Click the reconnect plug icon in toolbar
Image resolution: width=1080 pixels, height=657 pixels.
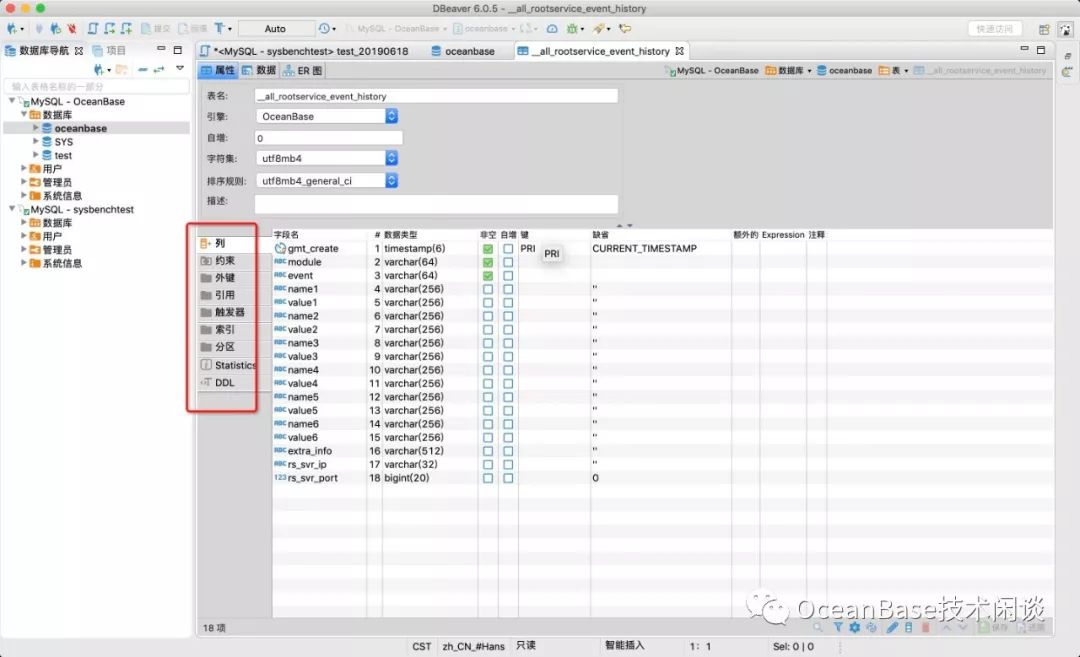(55, 28)
